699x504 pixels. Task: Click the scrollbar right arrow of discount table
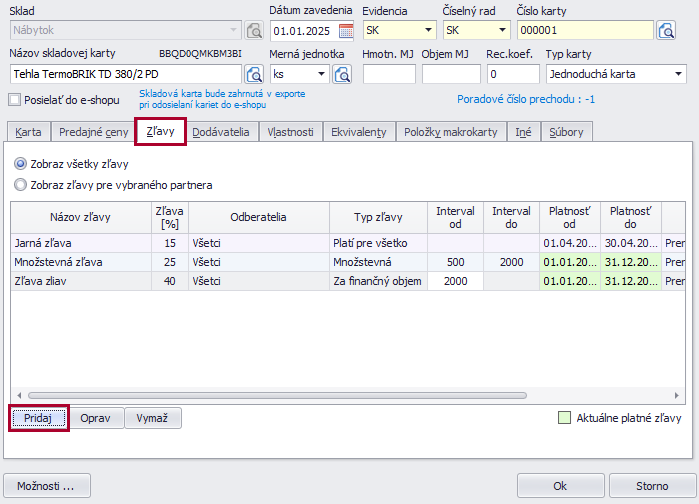tap(677, 395)
